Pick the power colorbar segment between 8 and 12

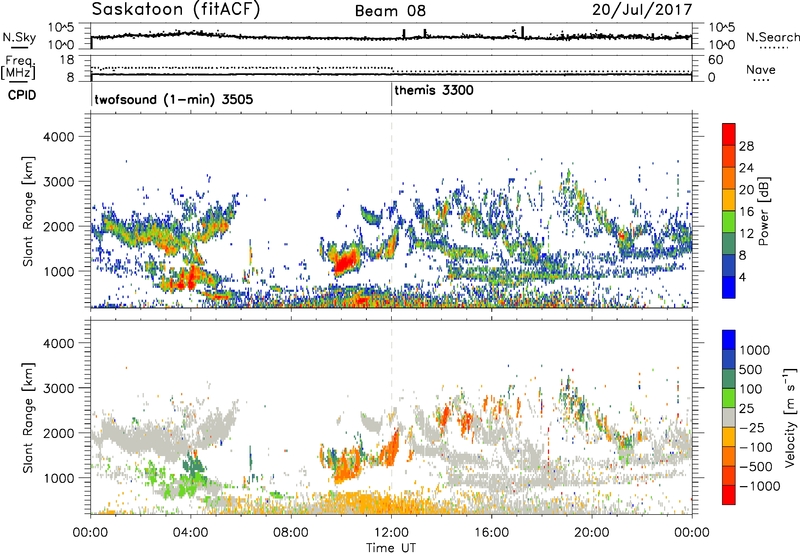tap(729, 243)
